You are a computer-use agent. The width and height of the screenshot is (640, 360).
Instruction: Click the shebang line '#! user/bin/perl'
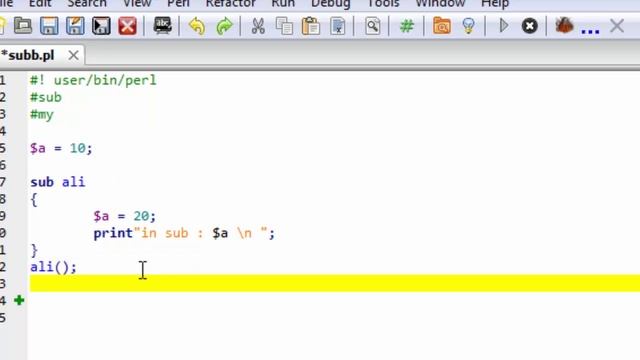(93, 80)
